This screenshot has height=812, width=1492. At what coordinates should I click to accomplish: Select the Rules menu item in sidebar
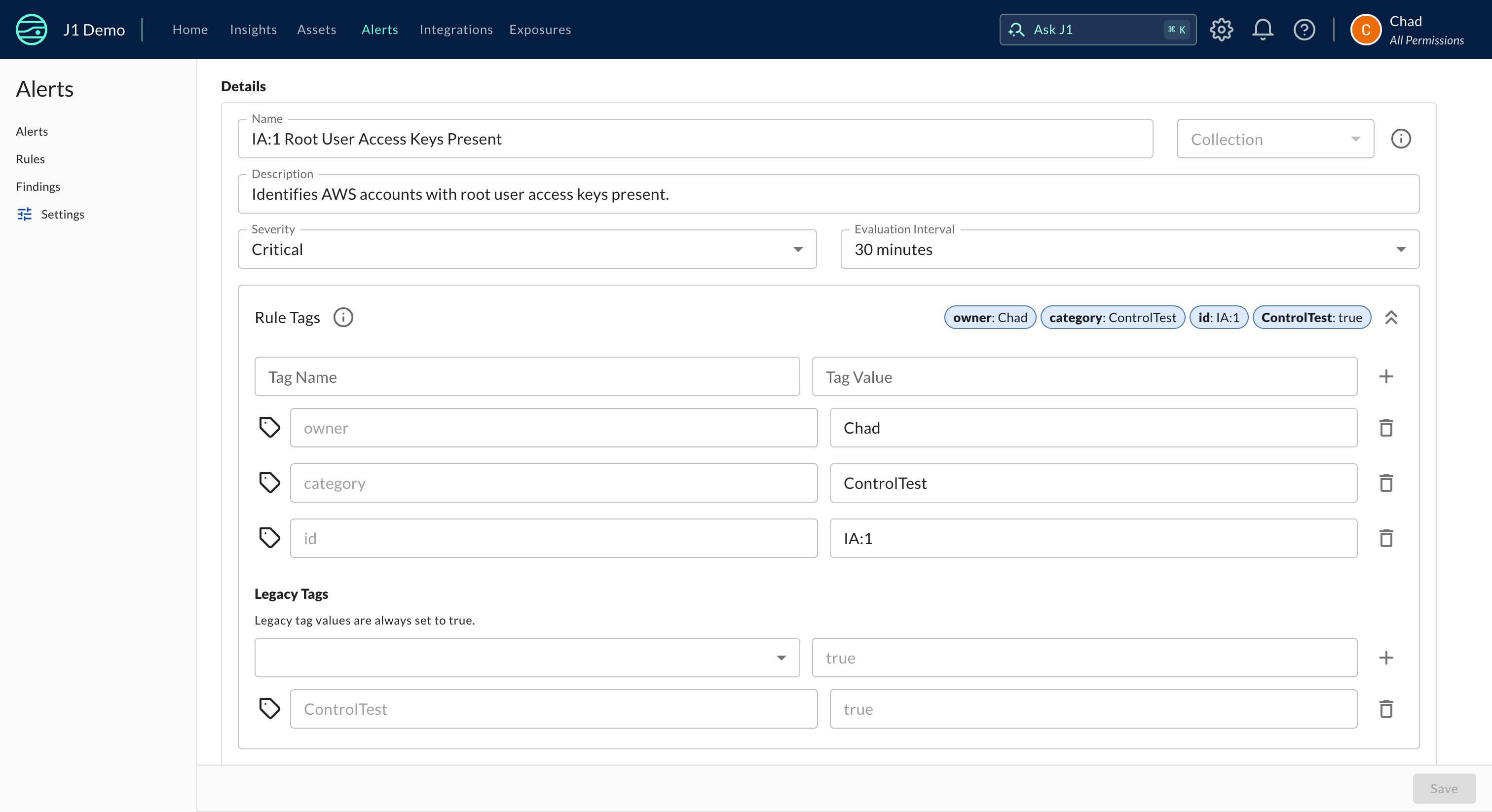click(30, 158)
